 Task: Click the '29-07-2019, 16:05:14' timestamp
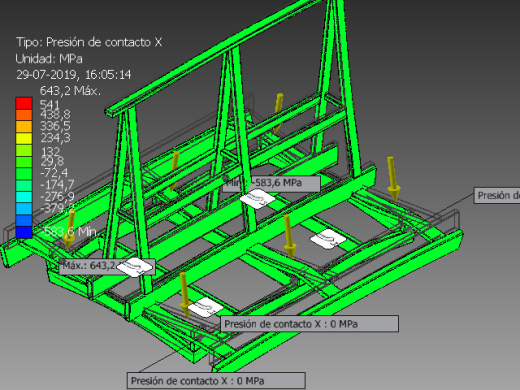click(74, 75)
